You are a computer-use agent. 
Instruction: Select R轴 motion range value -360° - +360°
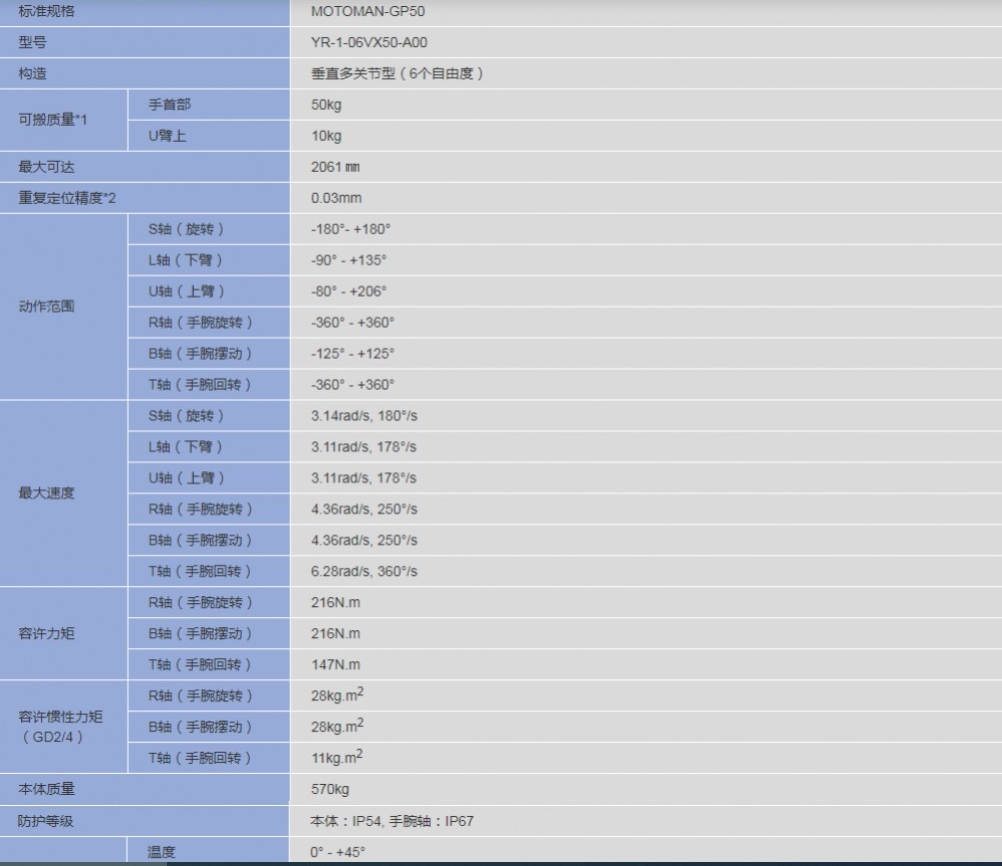353,323
